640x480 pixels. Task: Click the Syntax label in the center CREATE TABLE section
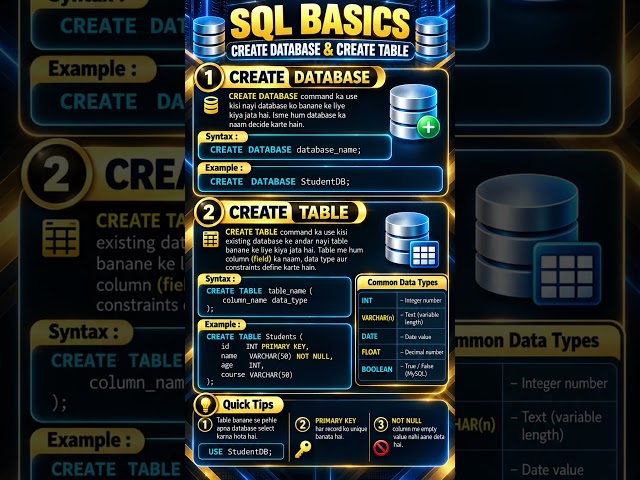click(x=220, y=279)
